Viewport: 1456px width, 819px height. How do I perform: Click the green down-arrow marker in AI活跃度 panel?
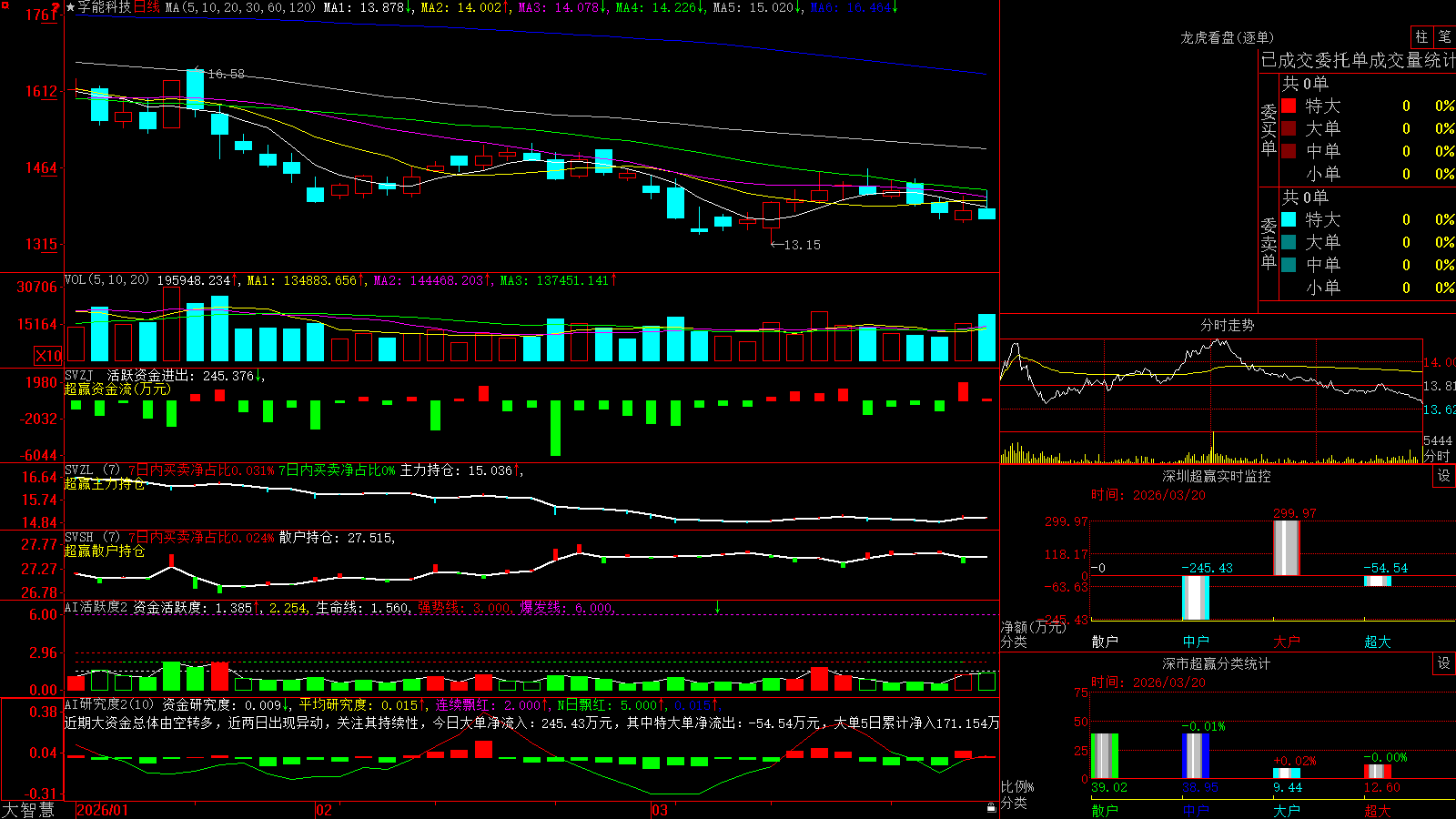(717, 607)
